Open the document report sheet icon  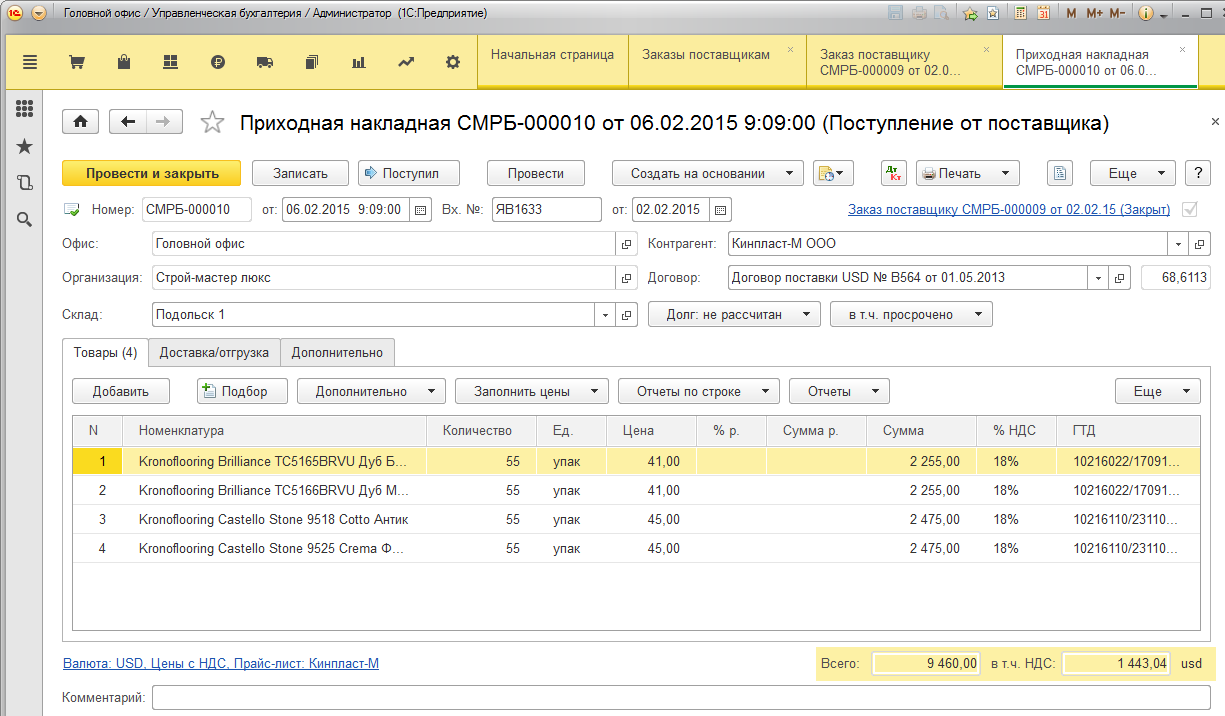1060,173
